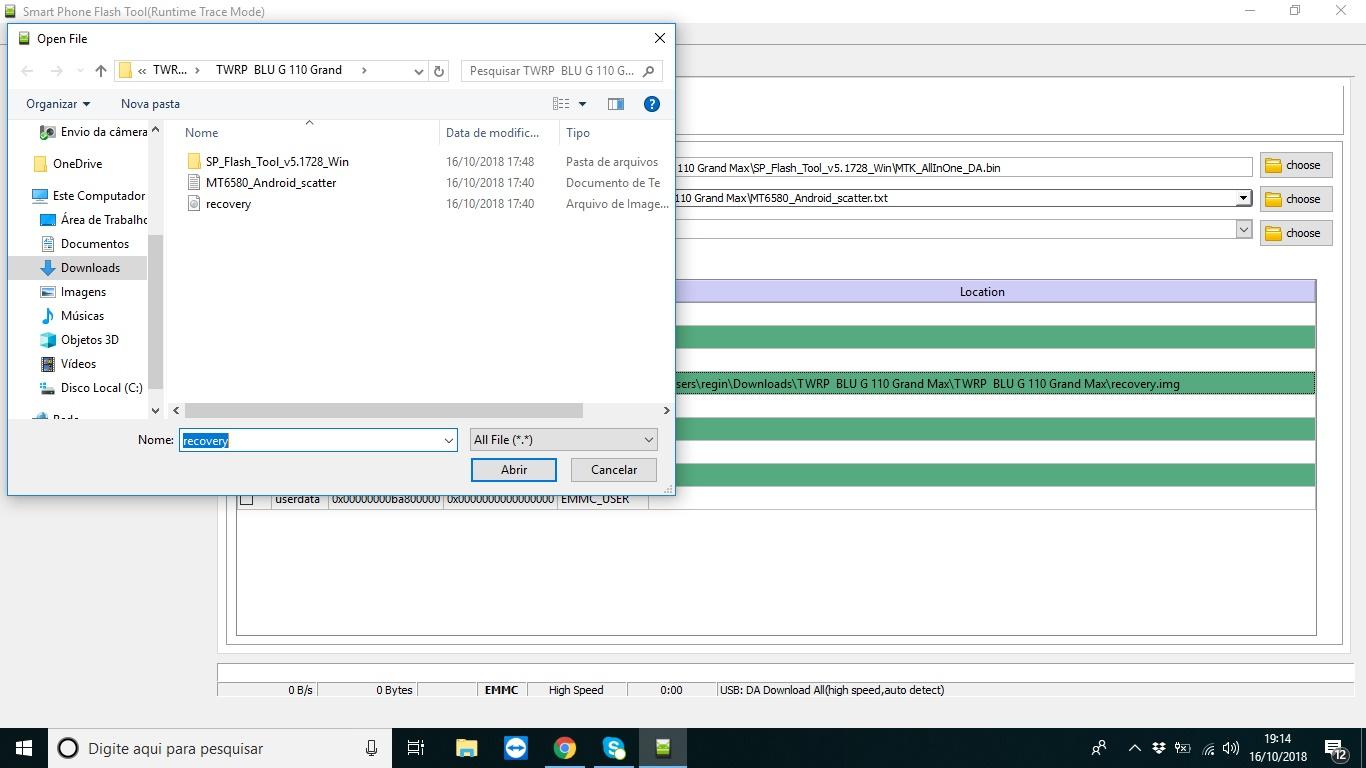Image resolution: width=1366 pixels, height=768 pixels.
Task: Change the file view layout icon
Action: [561, 103]
